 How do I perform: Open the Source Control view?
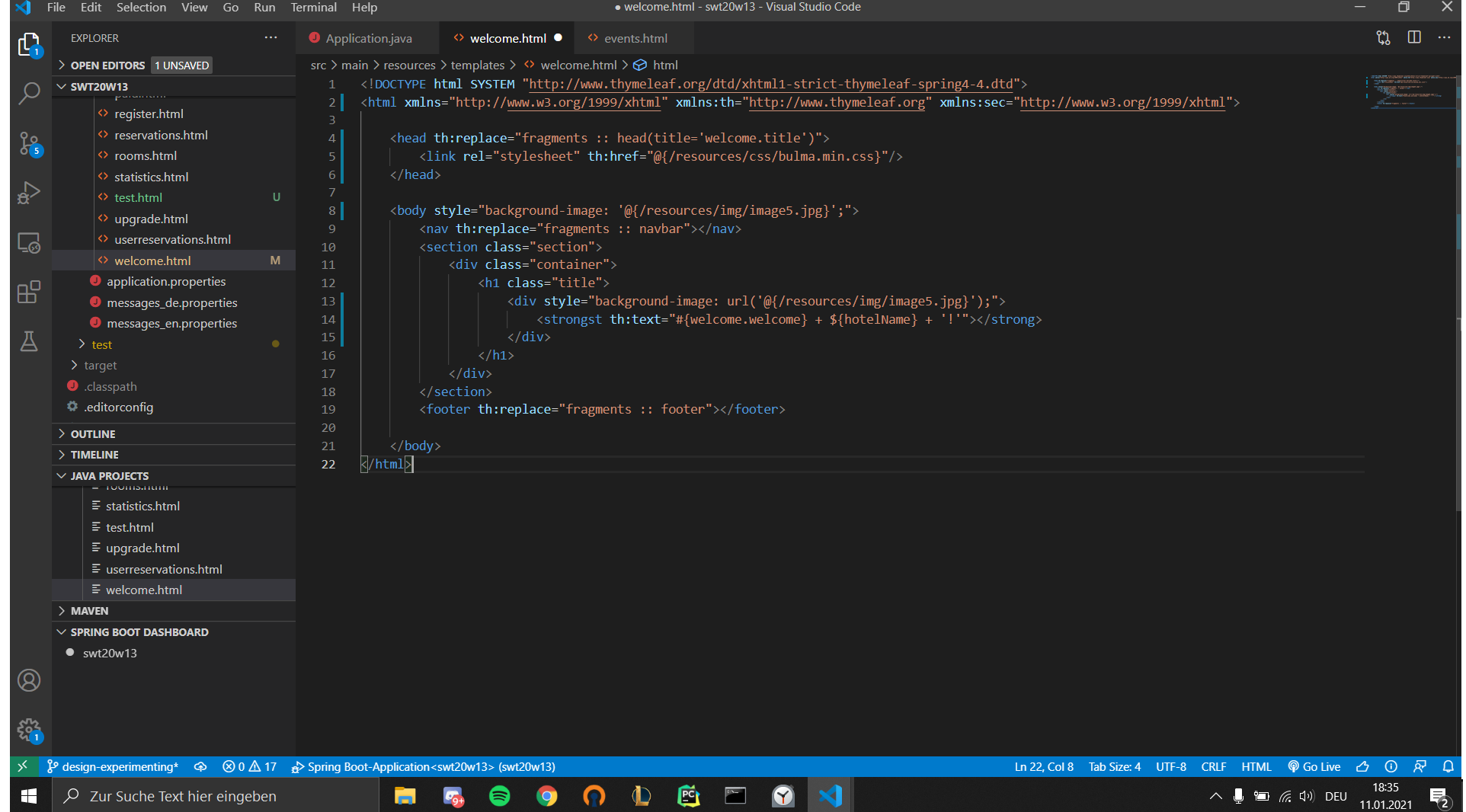(x=29, y=143)
